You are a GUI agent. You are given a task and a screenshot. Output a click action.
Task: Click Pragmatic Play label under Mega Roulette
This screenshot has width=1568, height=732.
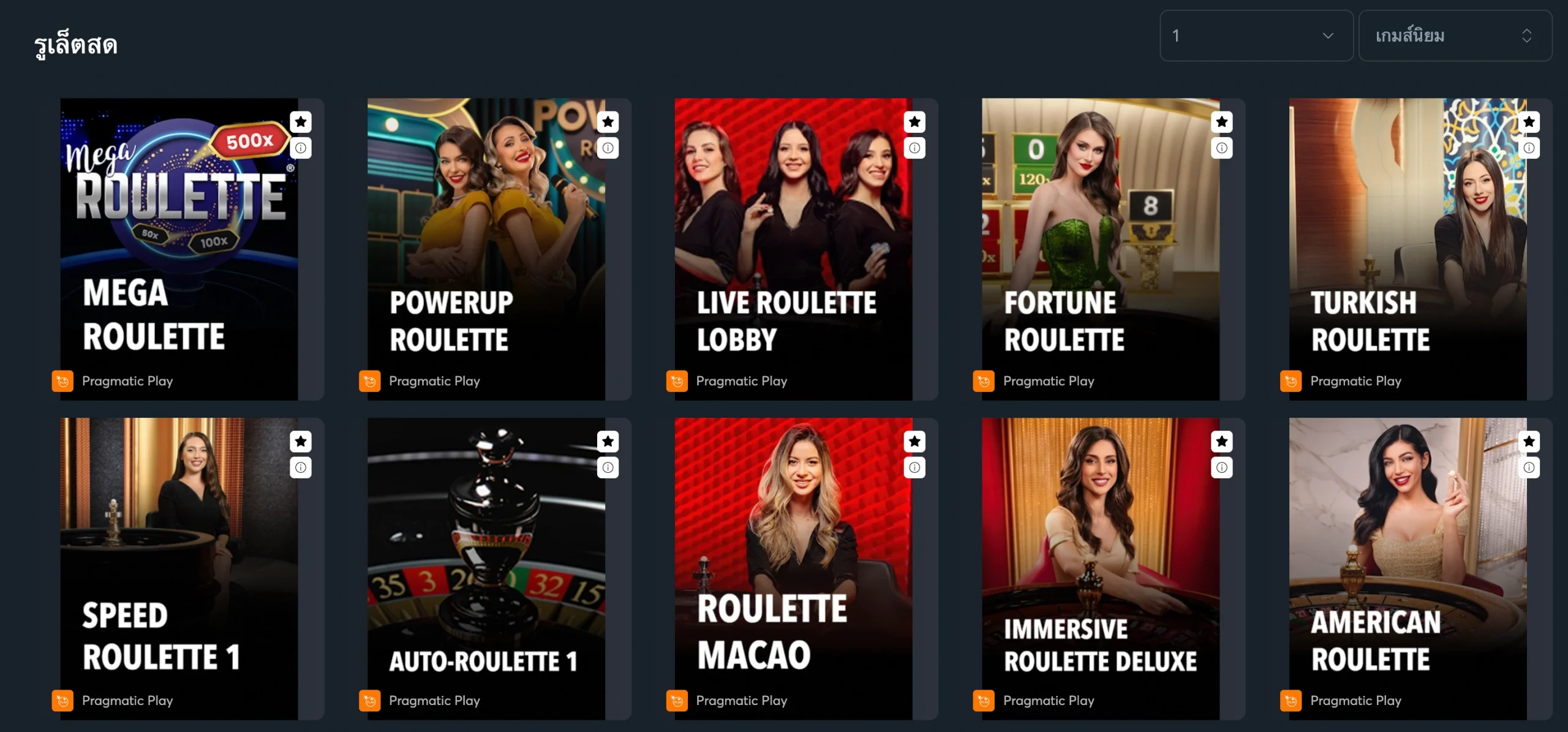pyautogui.click(x=127, y=381)
